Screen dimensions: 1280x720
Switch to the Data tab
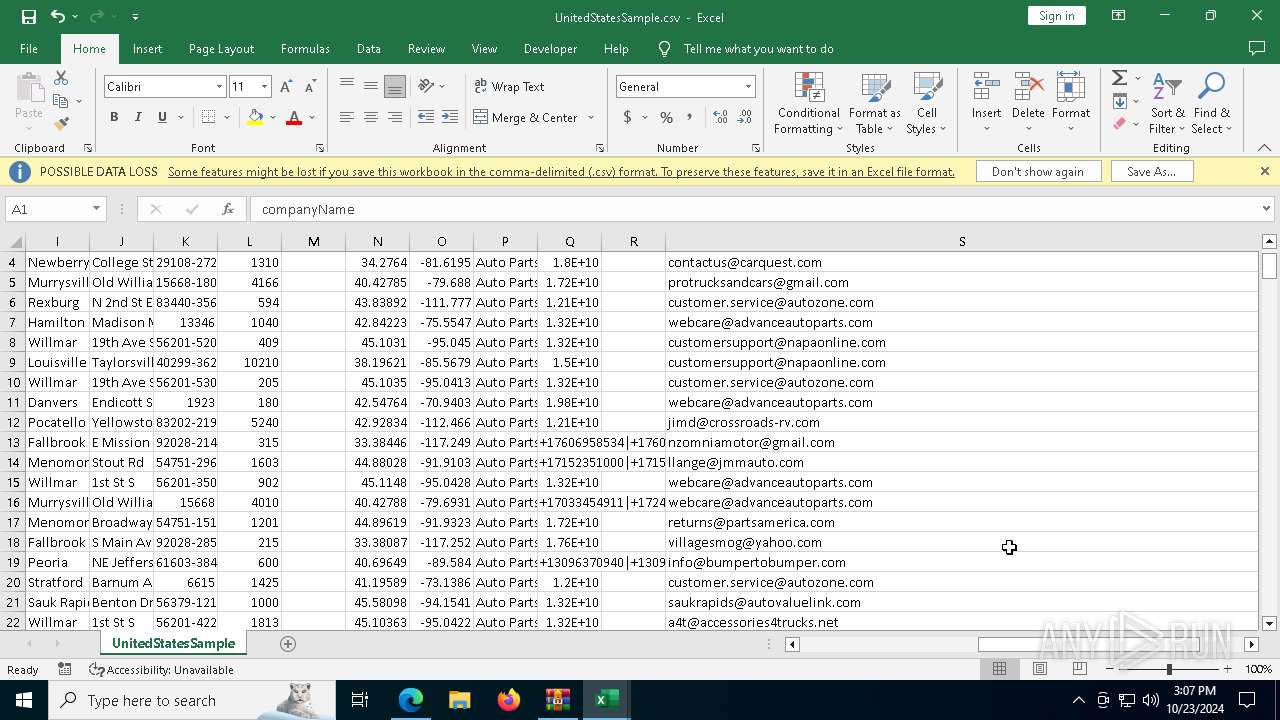pyautogui.click(x=369, y=48)
